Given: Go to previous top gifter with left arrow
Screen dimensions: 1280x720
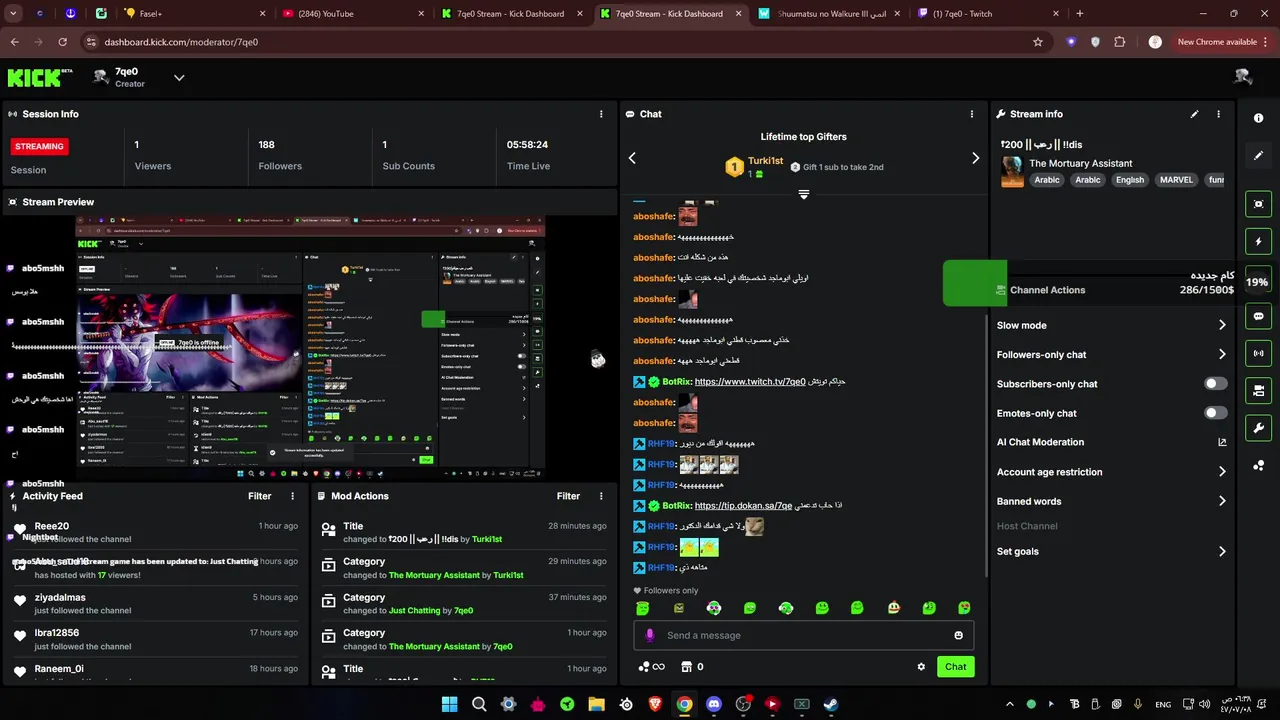Looking at the screenshot, I should click(632, 158).
